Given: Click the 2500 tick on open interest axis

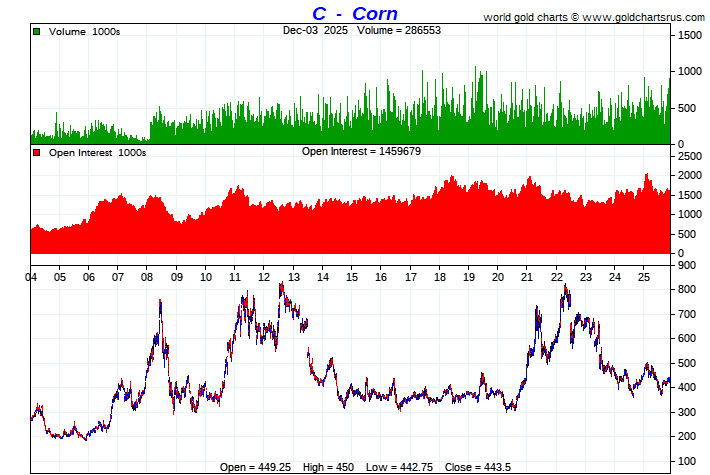Looking at the screenshot, I should [690, 156].
